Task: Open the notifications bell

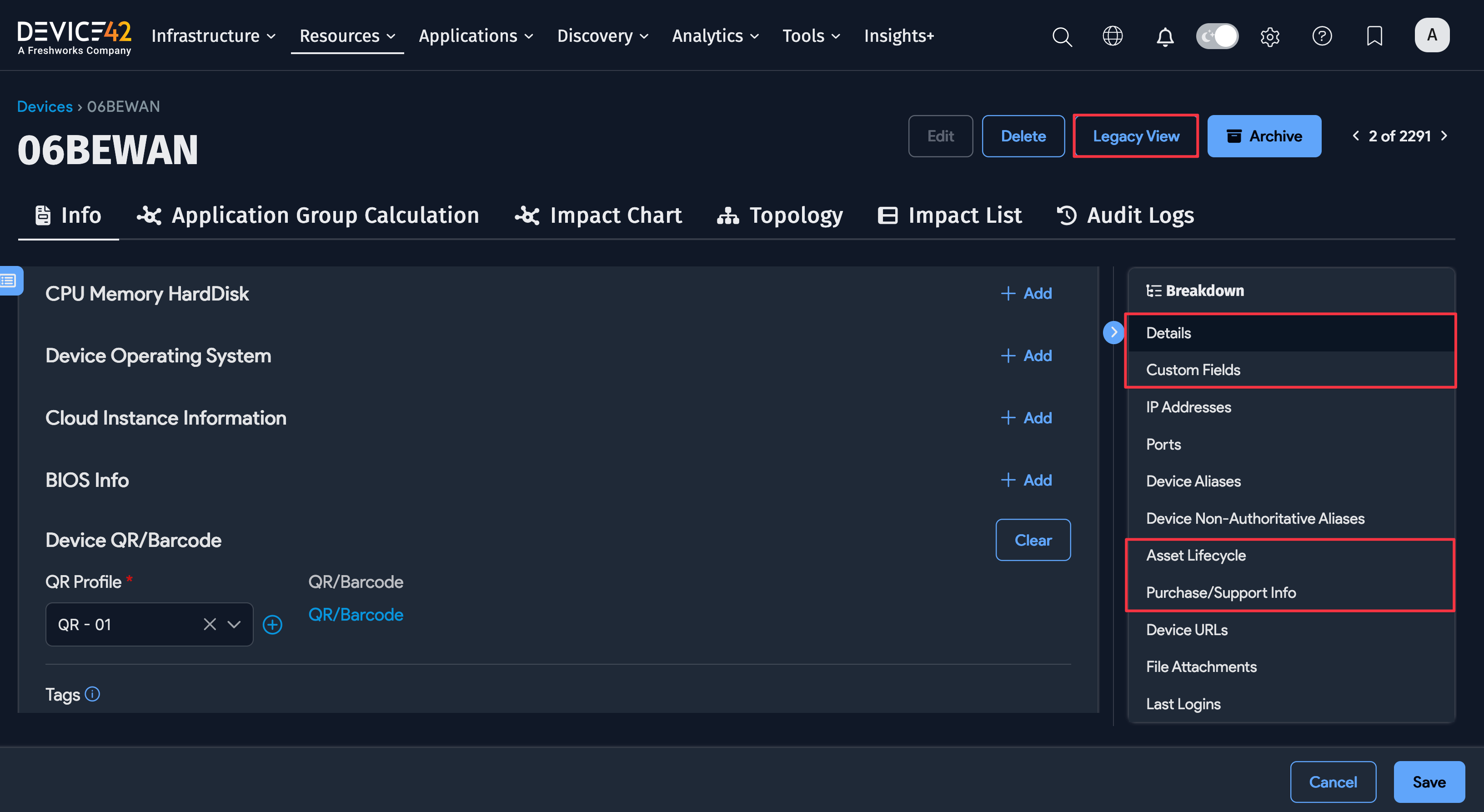Action: pyautogui.click(x=1165, y=36)
